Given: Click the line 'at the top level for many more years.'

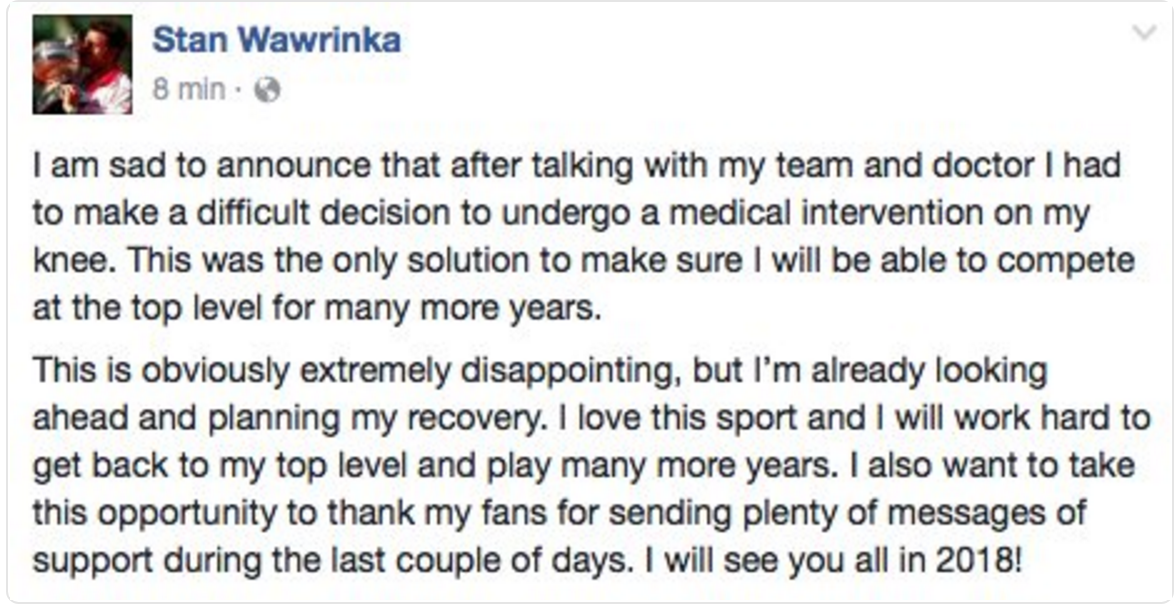Looking at the screenshot, I should click(318, 308).
